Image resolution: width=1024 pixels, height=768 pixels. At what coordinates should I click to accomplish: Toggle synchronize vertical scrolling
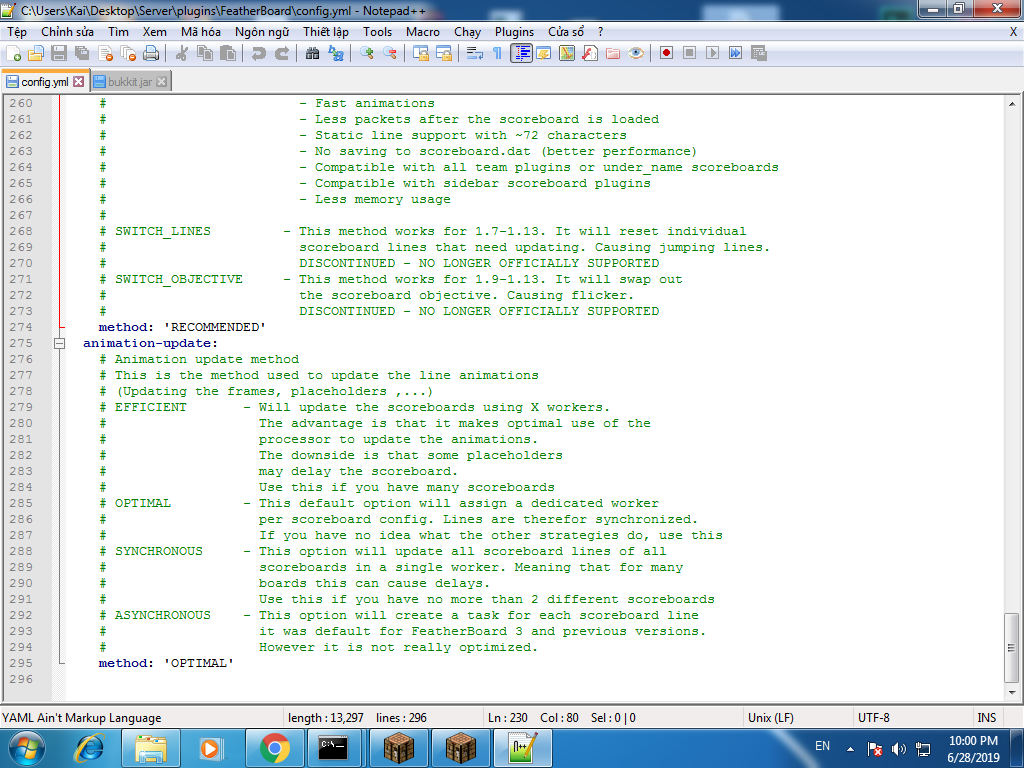tap(421, 54)
